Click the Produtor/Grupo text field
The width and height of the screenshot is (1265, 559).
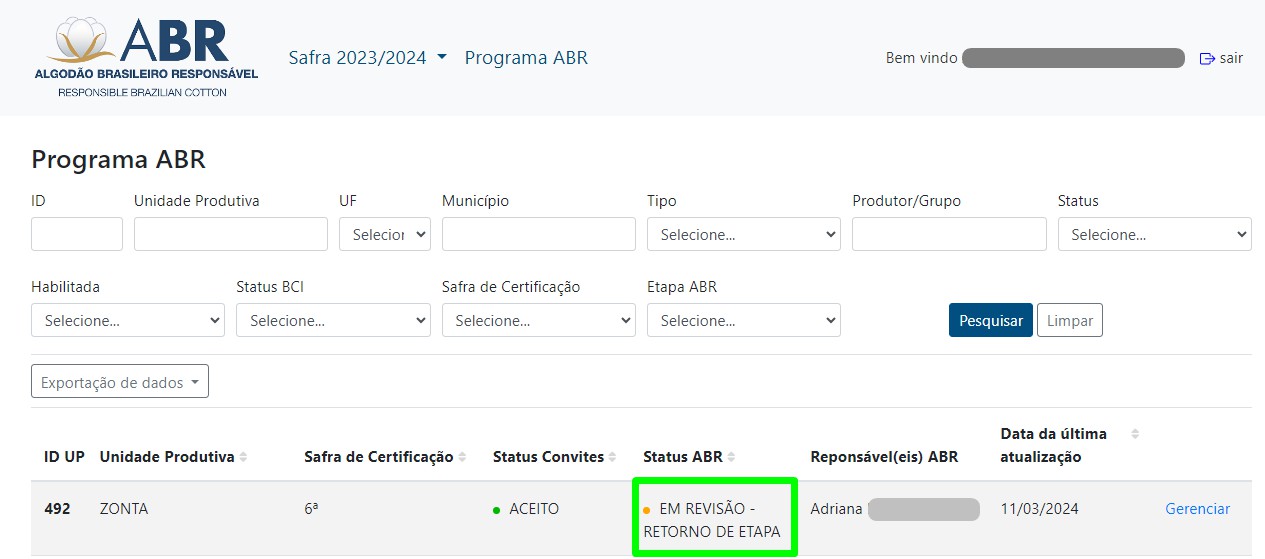coord(948,234)
